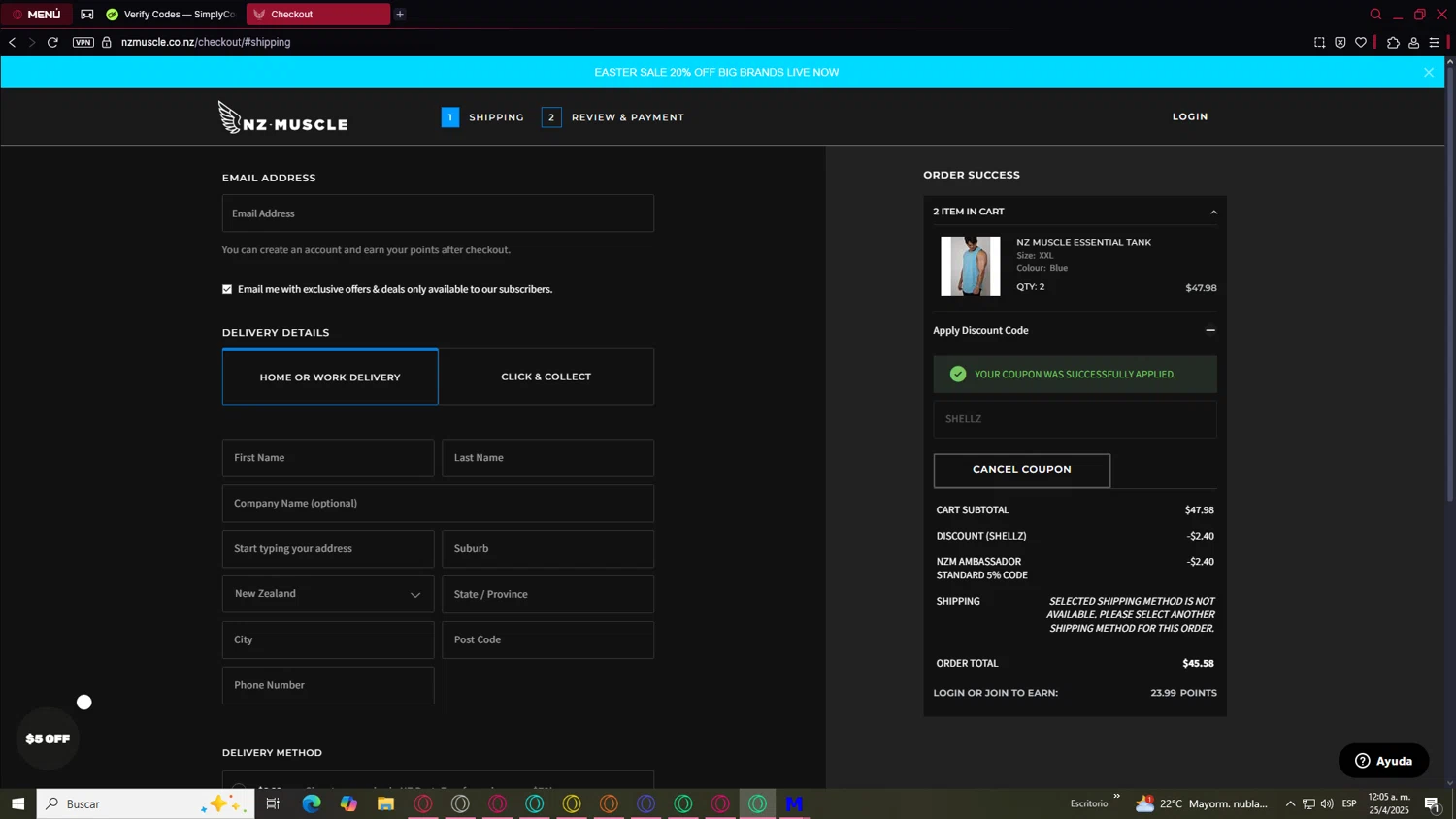Open Task View on the taskbar

[x=273, y=804]
